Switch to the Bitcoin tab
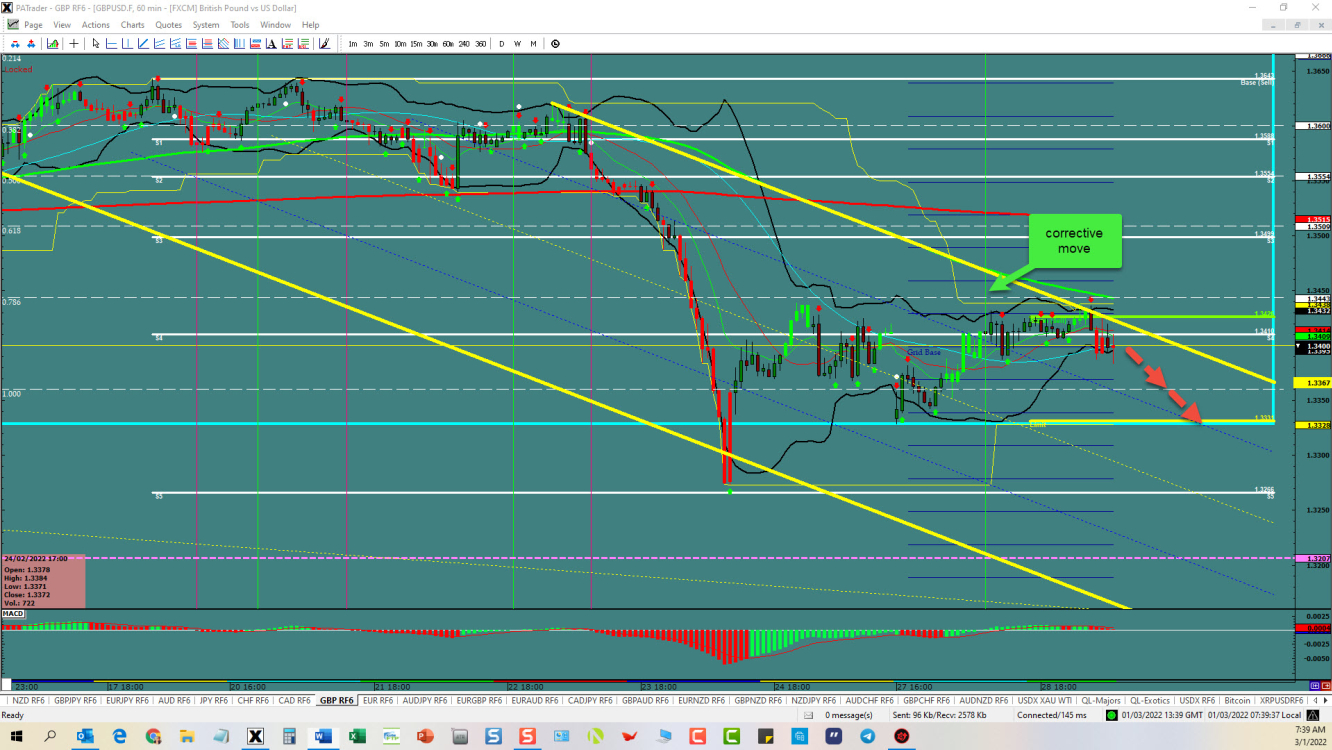Screen dimensions: 1332x750 tap(1237, 700)
